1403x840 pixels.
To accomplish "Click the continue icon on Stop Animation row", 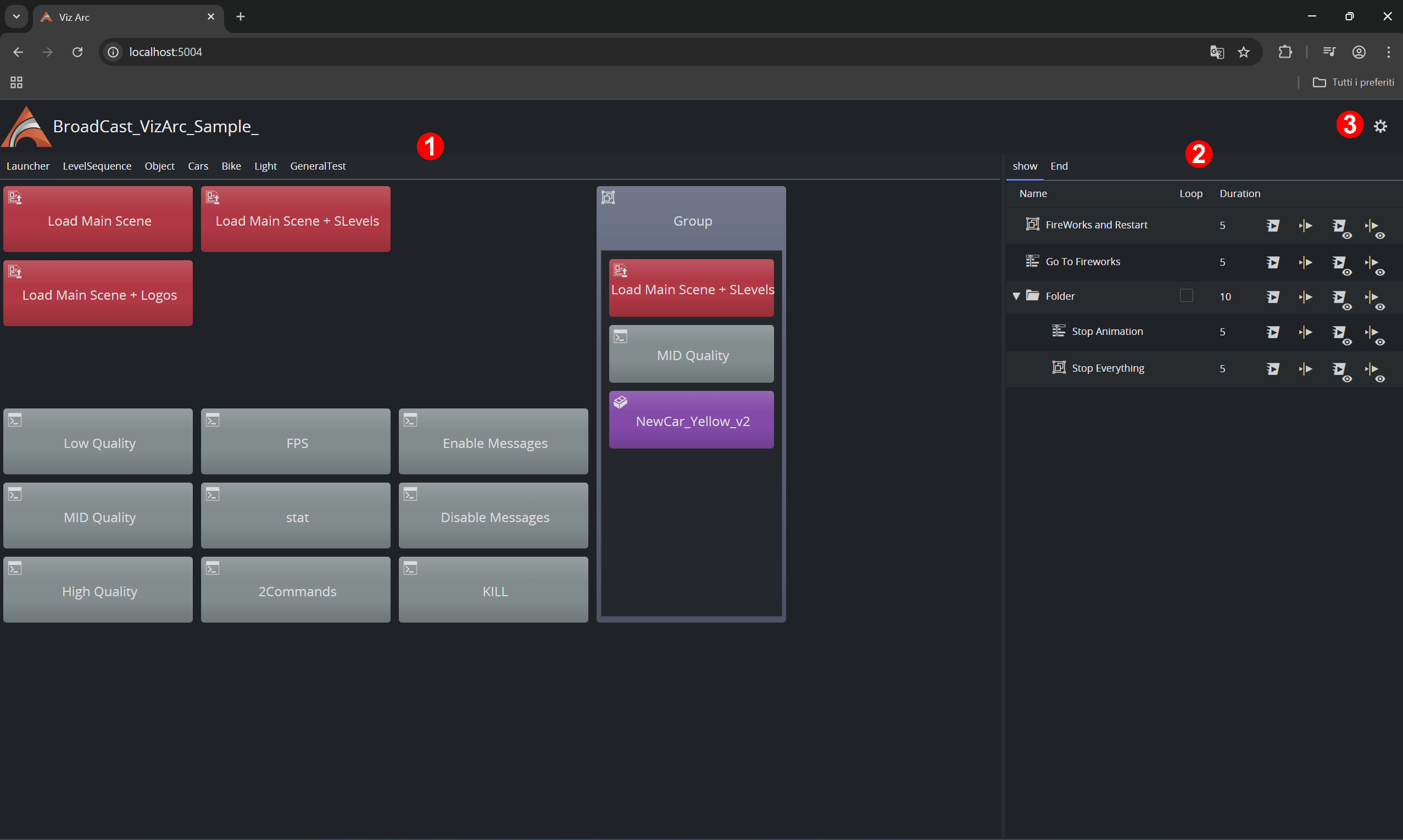I will click(1305, 332).
